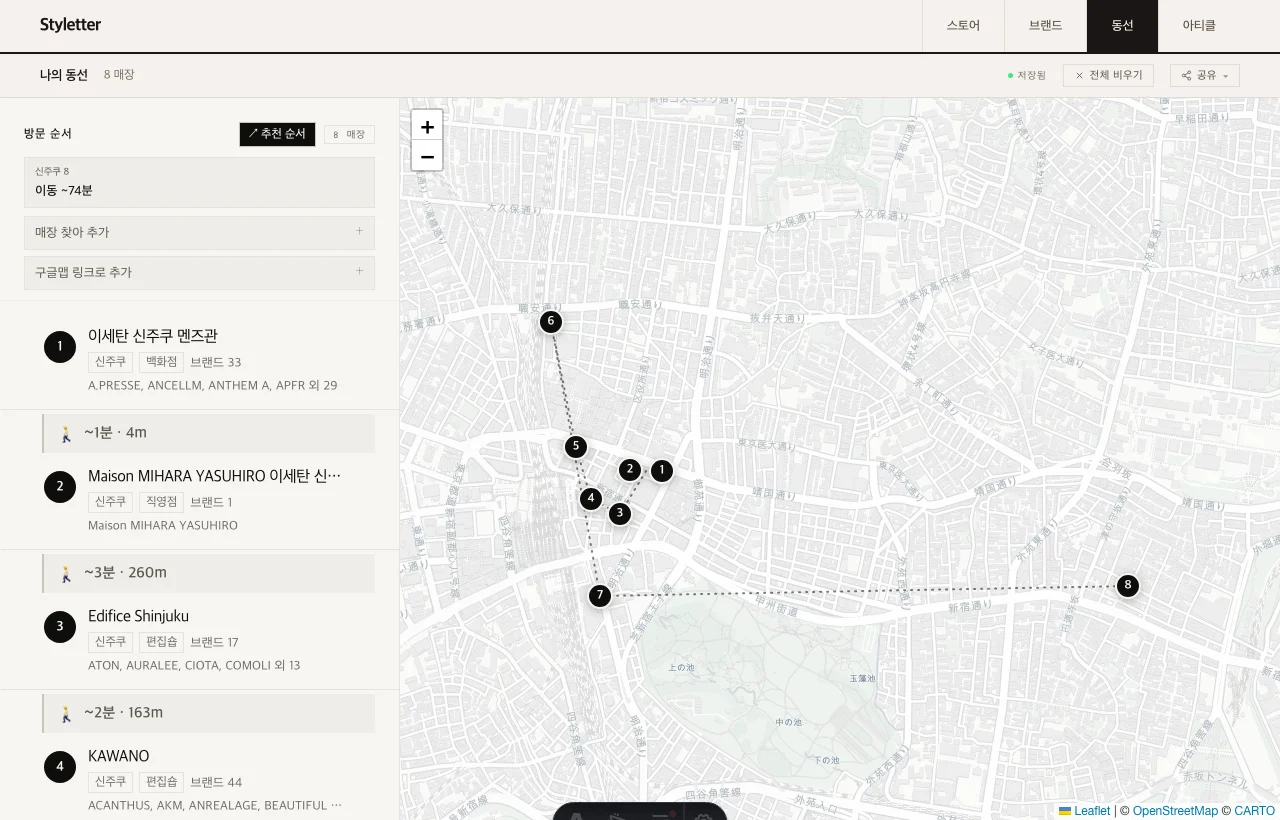Click the 저장됨 saved status indicator
This screenshot has width=1280, height=820.
pyautogui.click(x=1027, y=75)
